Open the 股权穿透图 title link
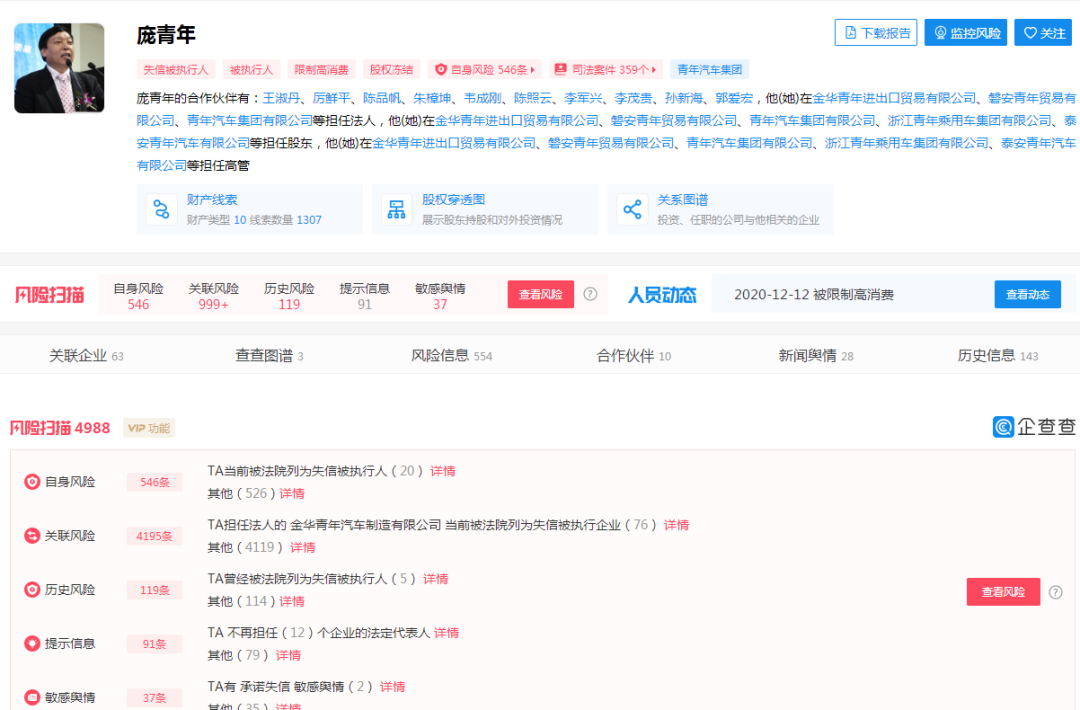Image resolution: width=1080 pixels, height=710 pixels. click(453, 200)
